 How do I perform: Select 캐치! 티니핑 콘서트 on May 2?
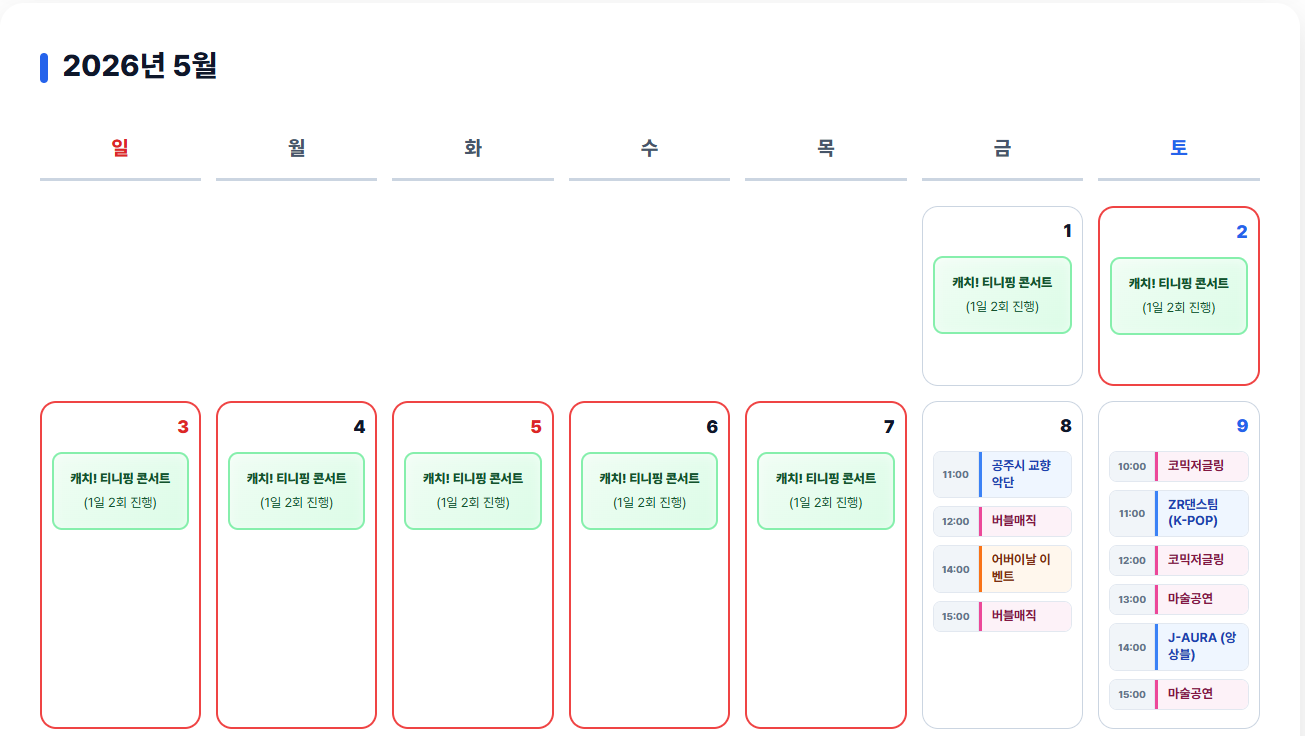[1178, 294]
